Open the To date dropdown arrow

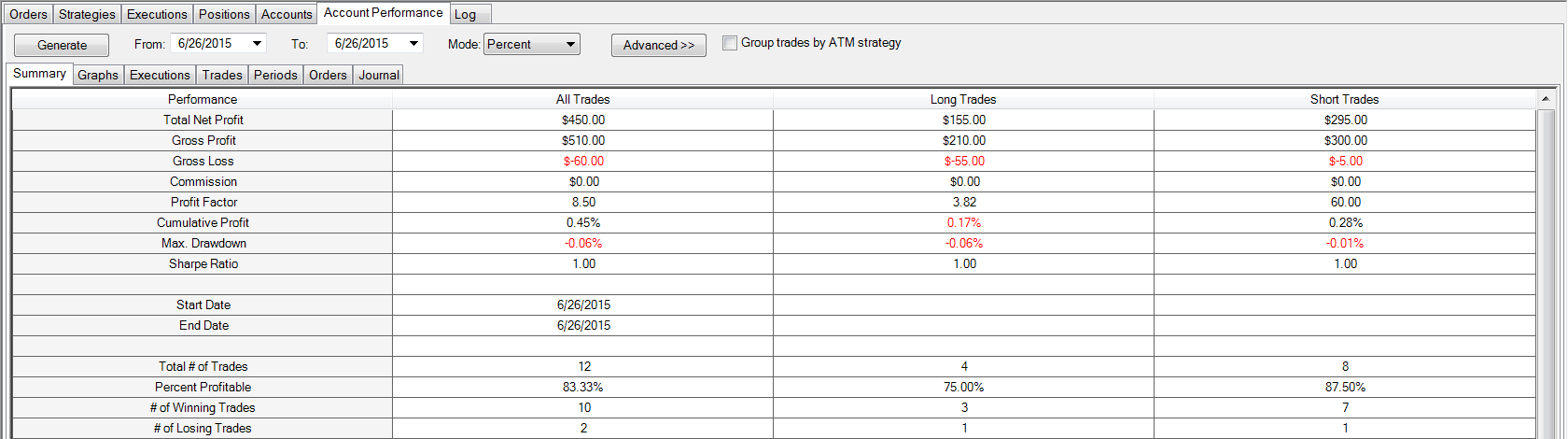click(413, 43)
